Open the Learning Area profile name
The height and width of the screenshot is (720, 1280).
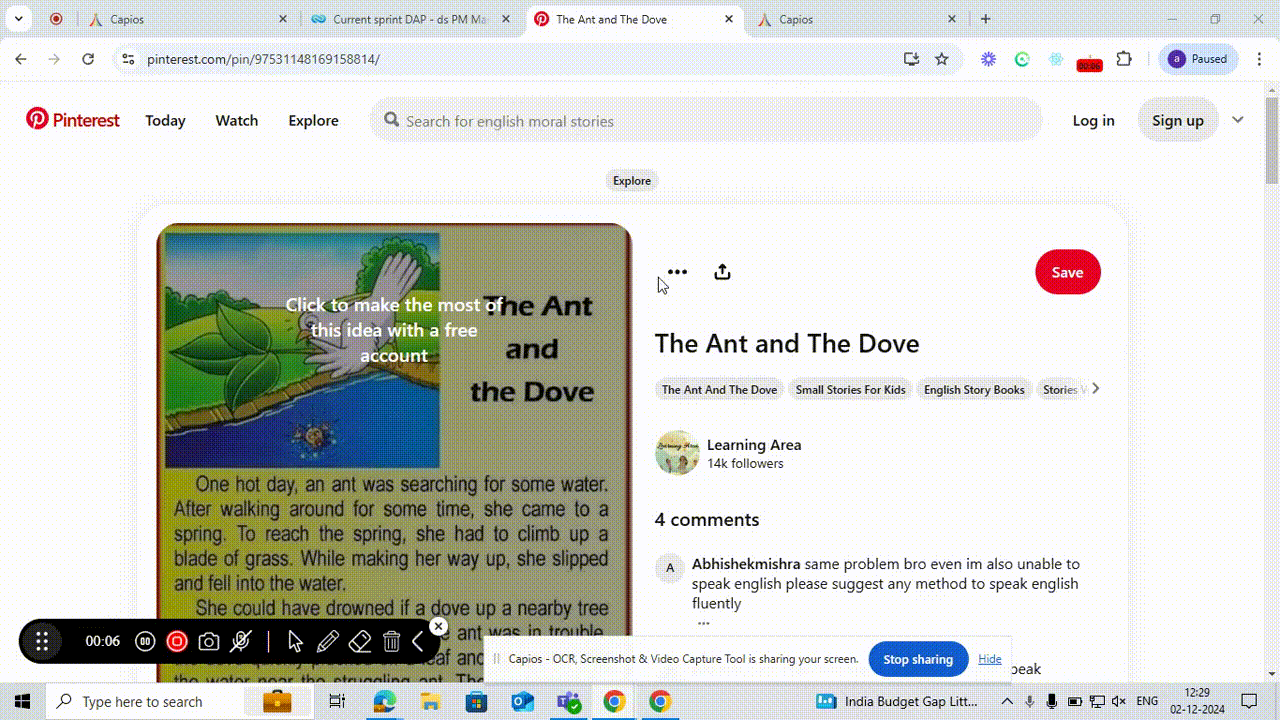tap(754, 445)
